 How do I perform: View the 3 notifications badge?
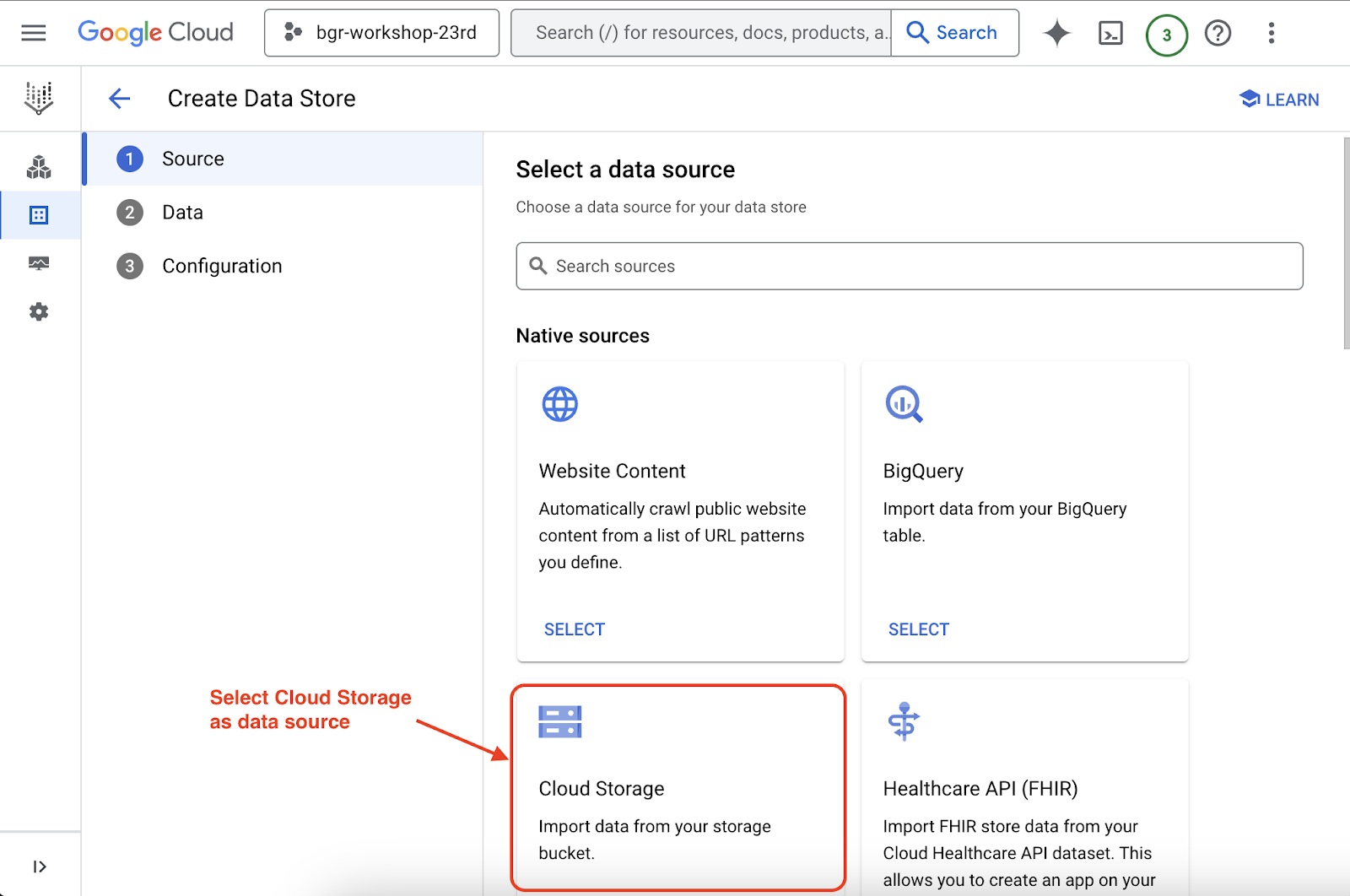1166,35
